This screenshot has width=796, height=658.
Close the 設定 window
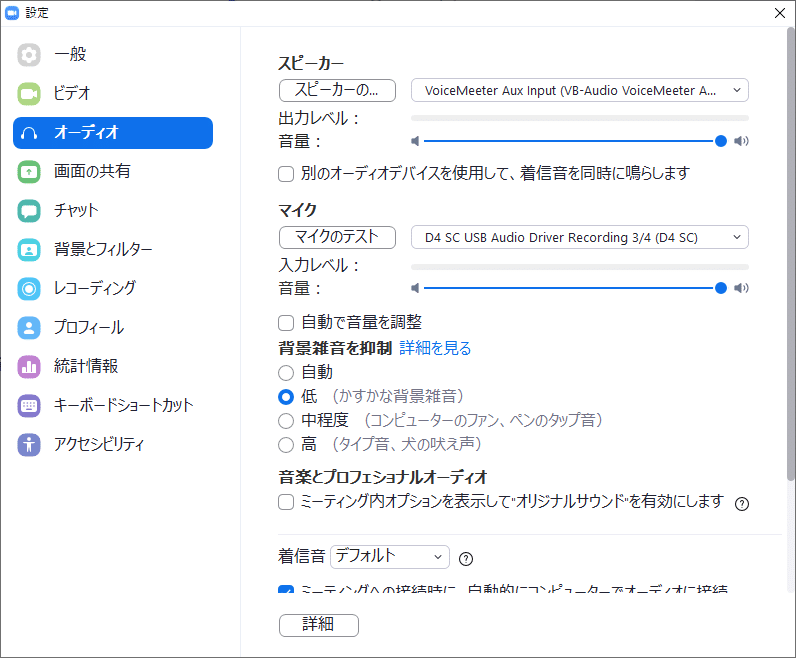pos(780,13)
